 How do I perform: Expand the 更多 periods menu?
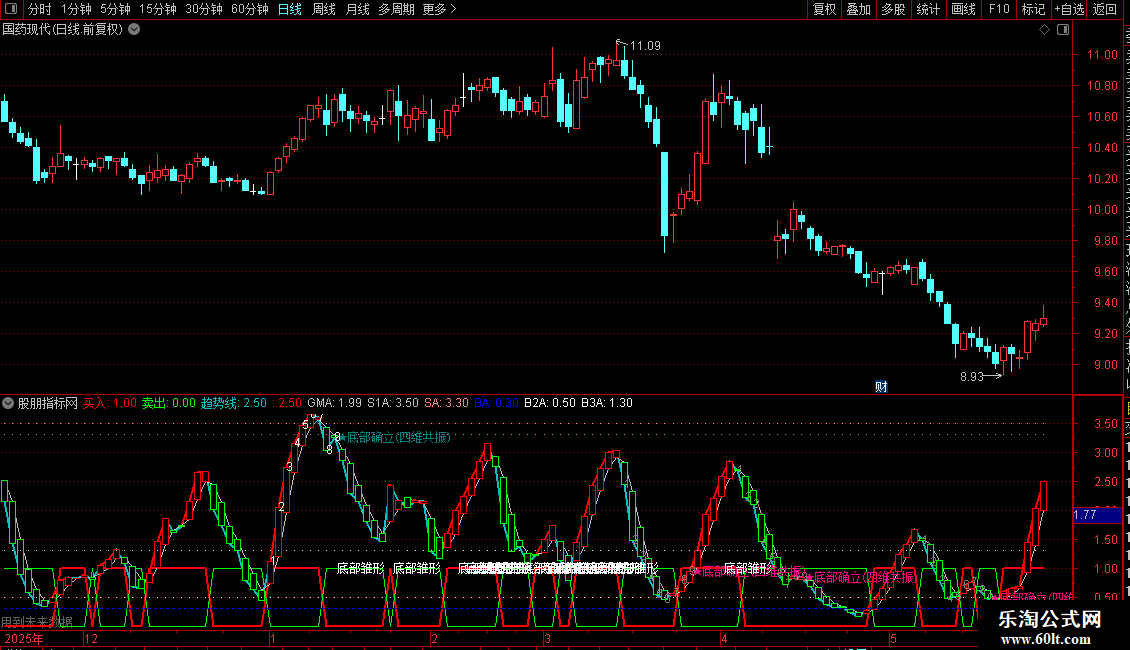pos(439,9)
